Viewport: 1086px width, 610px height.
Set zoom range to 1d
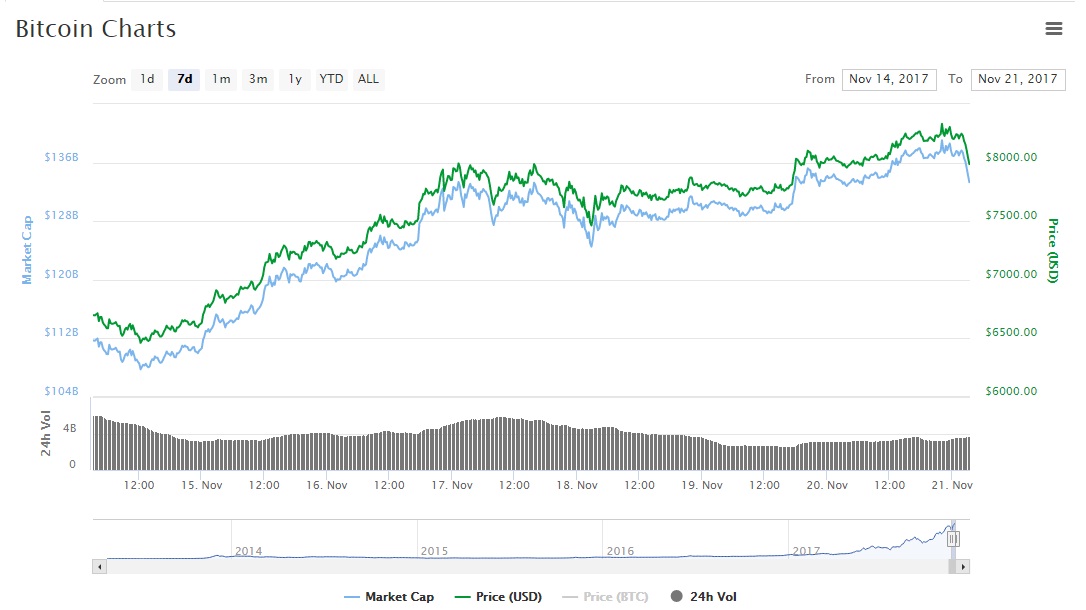(147, 79)
